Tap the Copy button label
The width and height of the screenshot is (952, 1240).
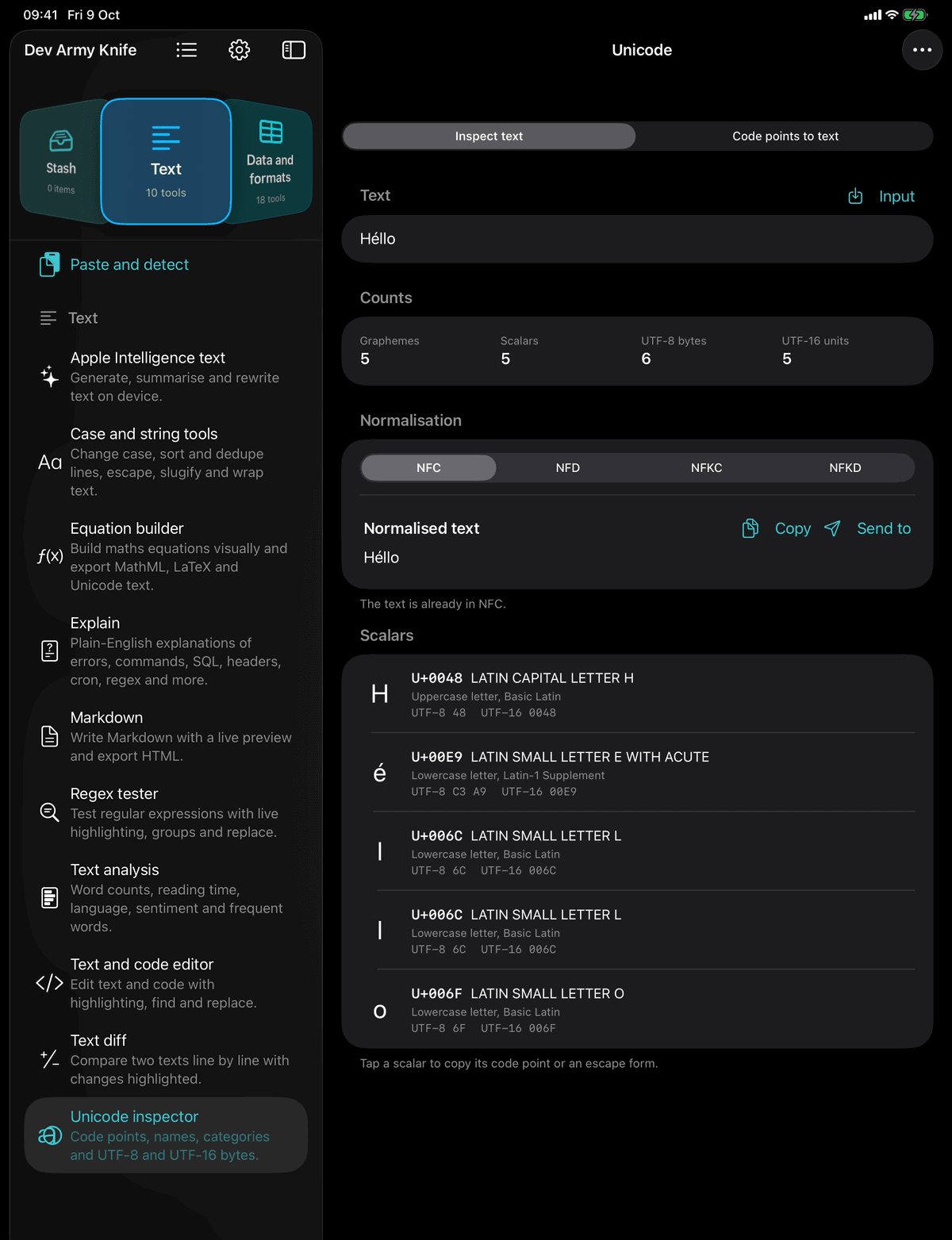(793, 528)
